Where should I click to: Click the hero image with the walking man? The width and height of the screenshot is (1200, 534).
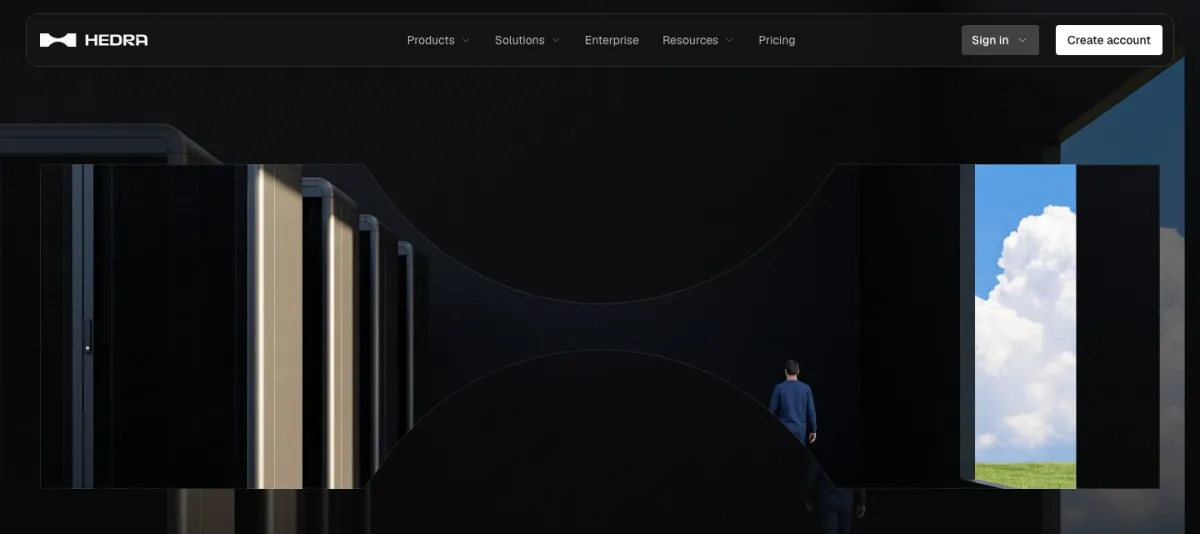[x=600, y=326]
